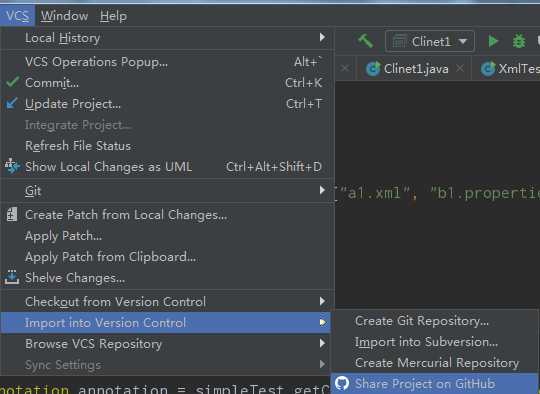
Task: Select Create Git Repository option
Action: pyautogui.click(x=422, y=321)
